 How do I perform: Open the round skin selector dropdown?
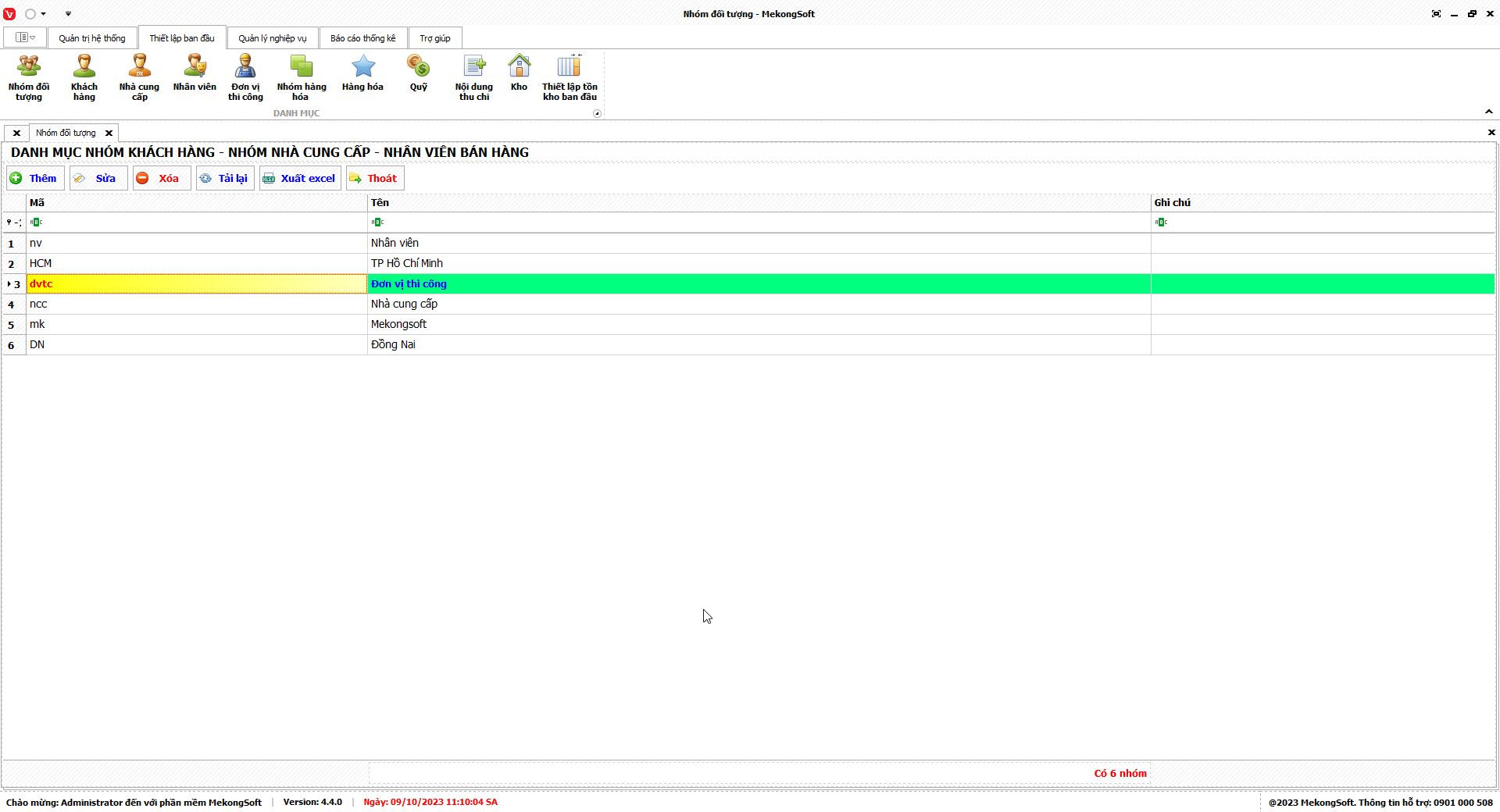pos(35,14)
